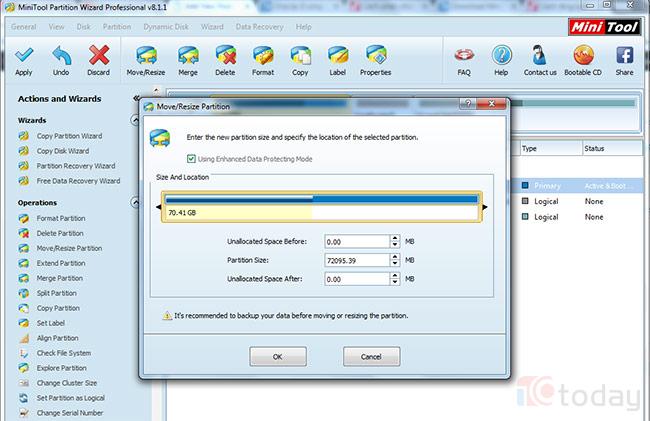Select Copy Partition in Operations list
This screenshot has width=650, height=421.
pos(58,308)
